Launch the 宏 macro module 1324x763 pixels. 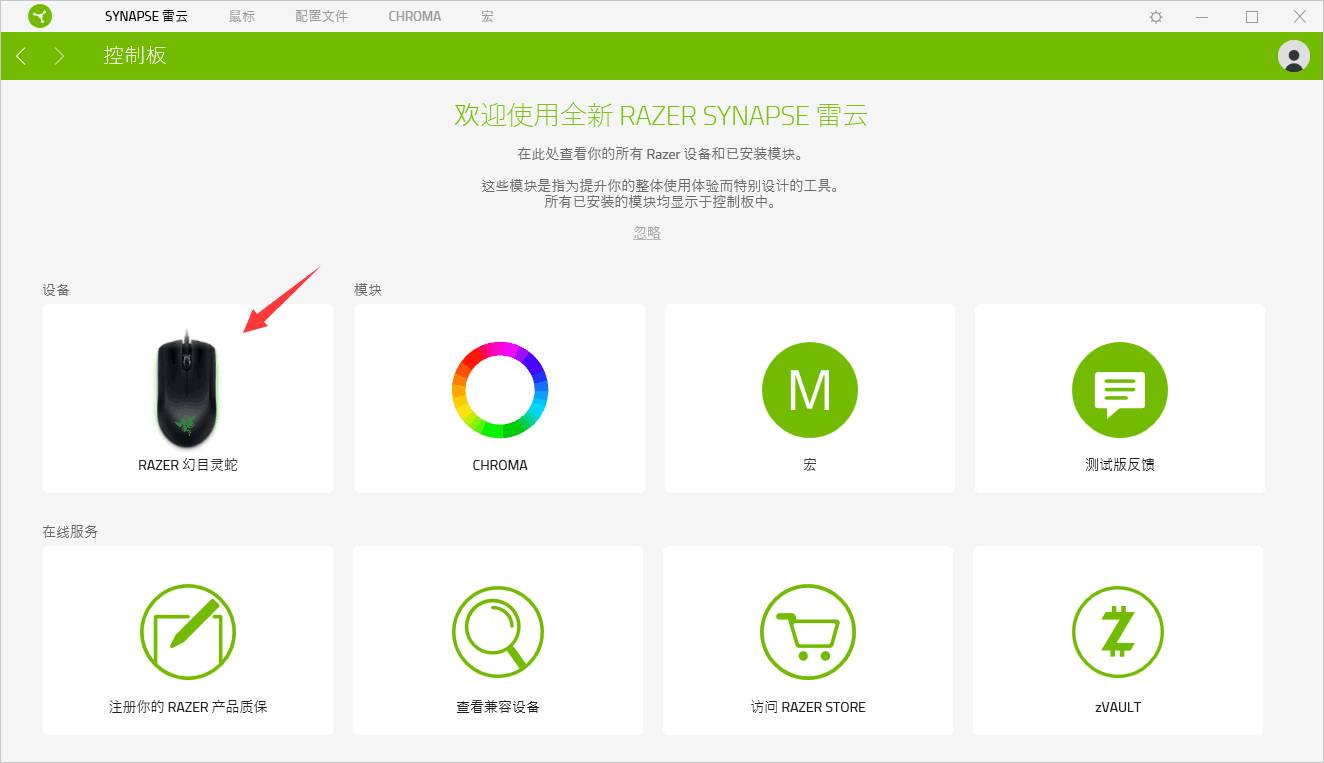(x=809, y=398)
